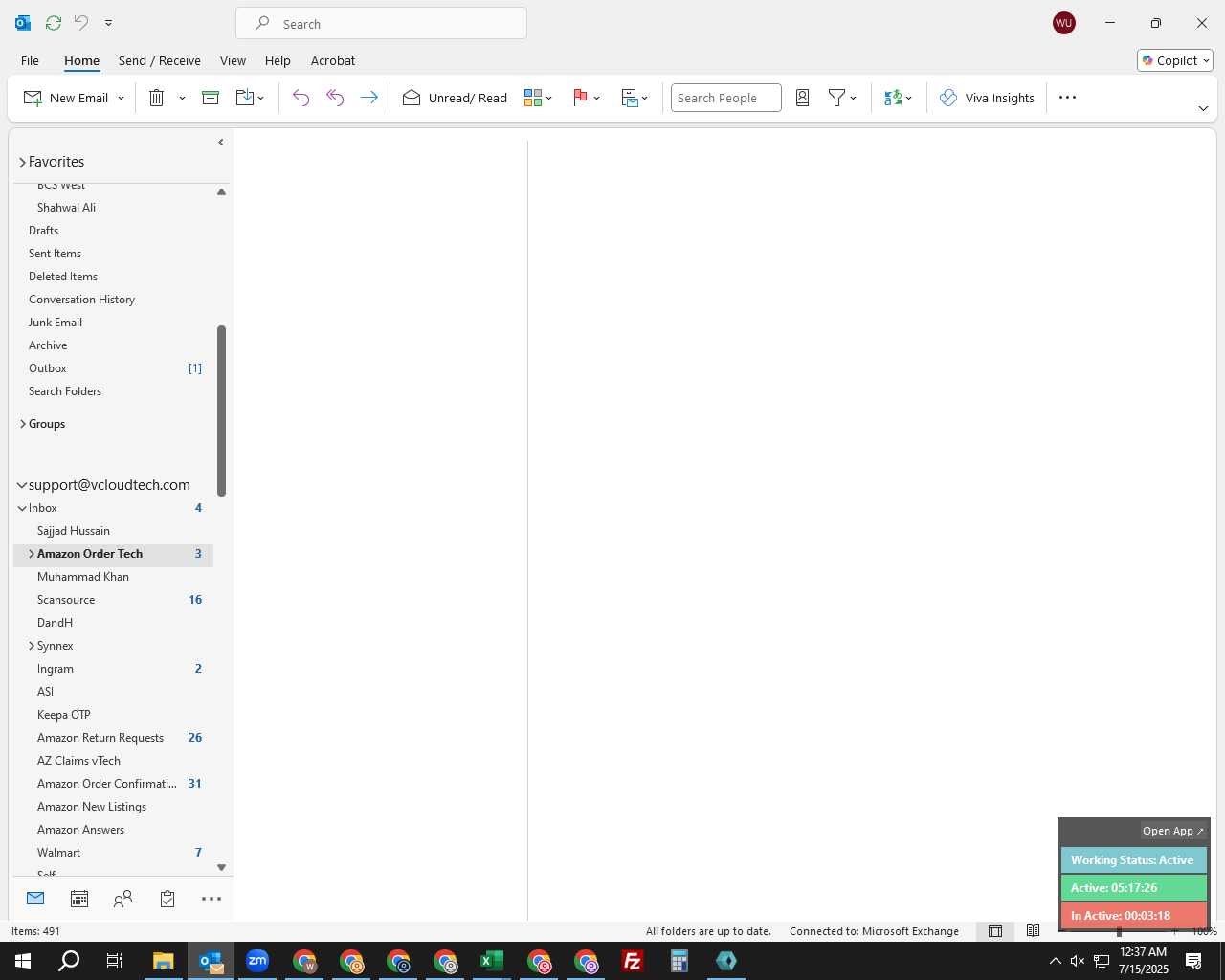This screenshot has width=1225, height=980.
Task: Expand the Delete options dropdown arrow
Action: 182,98
